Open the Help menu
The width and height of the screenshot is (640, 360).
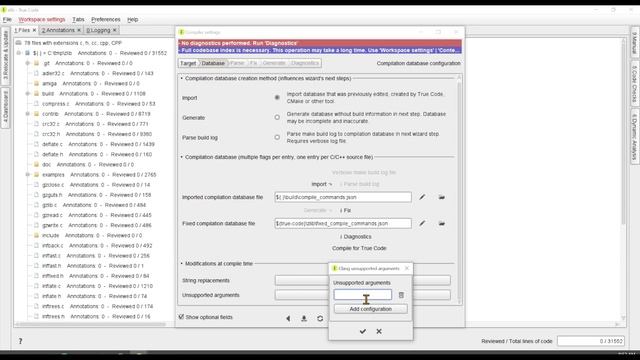(133, 19)
